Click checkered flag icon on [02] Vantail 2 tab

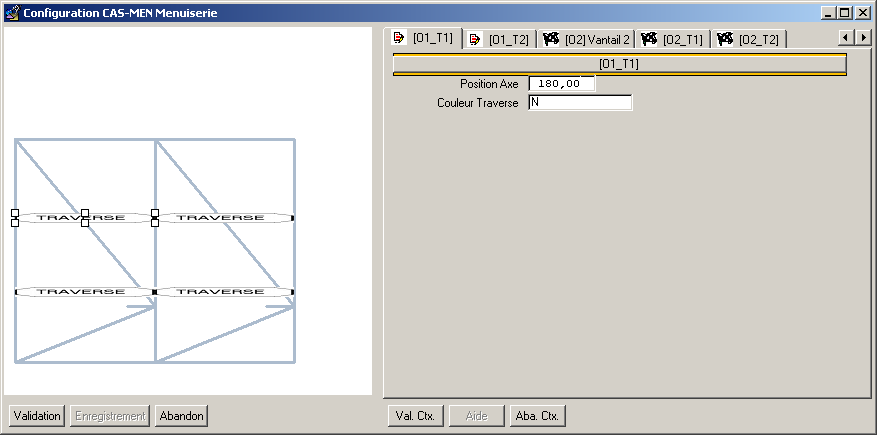550,39
